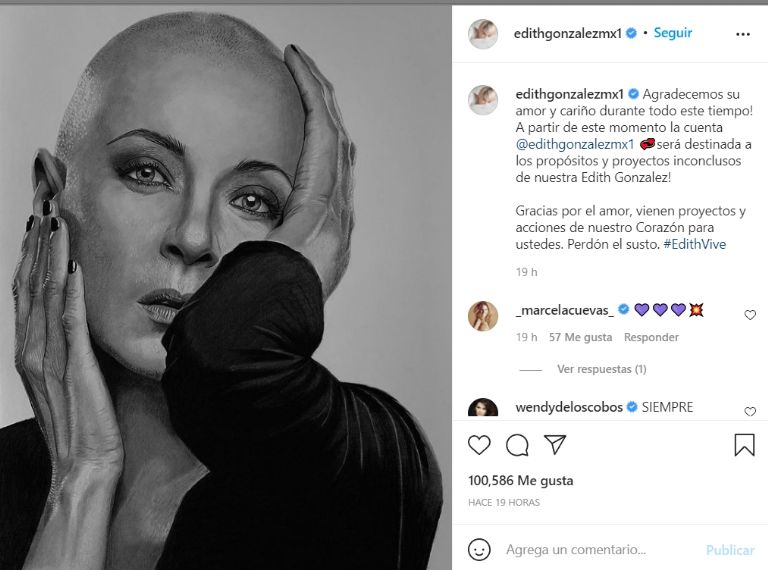768x570 pixels.
Task: Save post using the bookmark icon
Action: pos(744,445)
